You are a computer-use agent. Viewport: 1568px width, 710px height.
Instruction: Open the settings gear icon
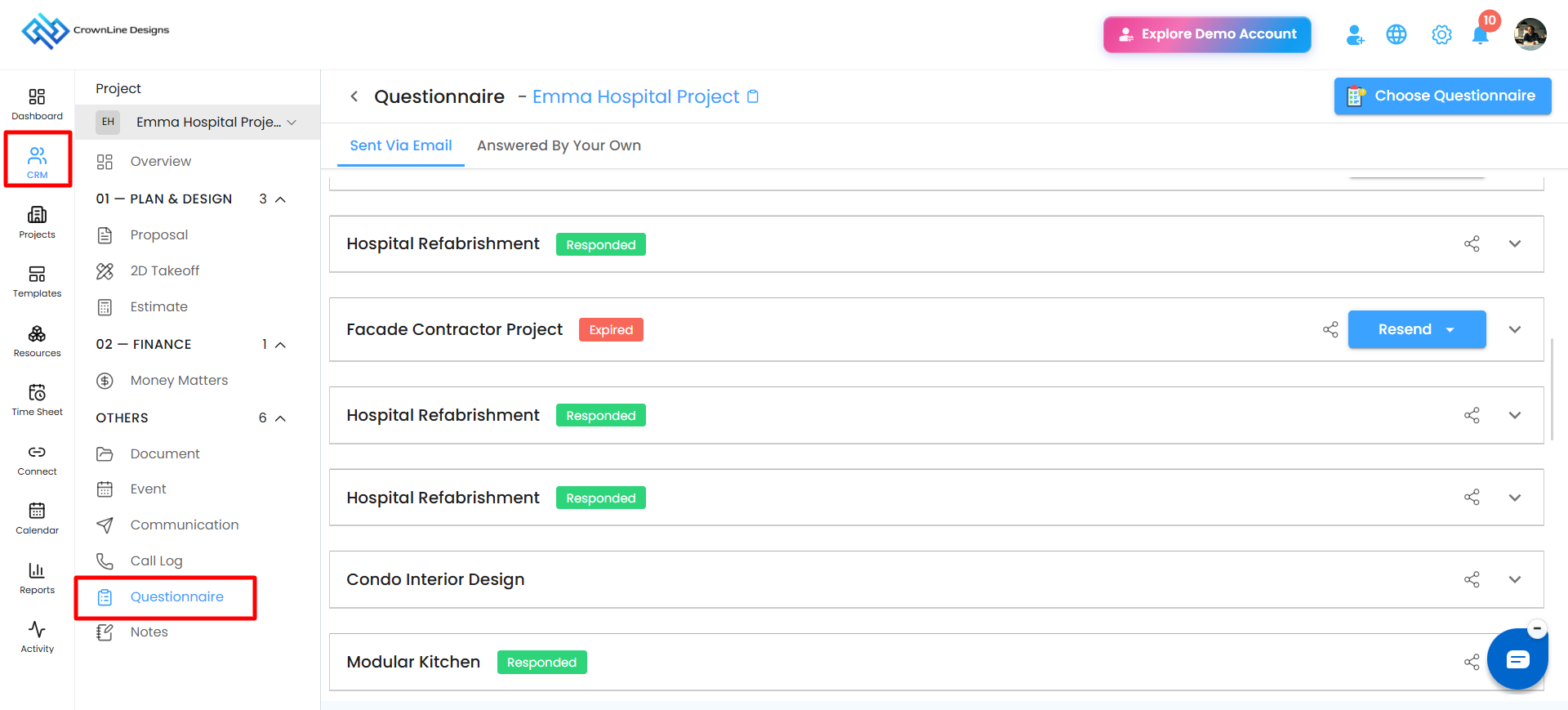(1441, 35)
